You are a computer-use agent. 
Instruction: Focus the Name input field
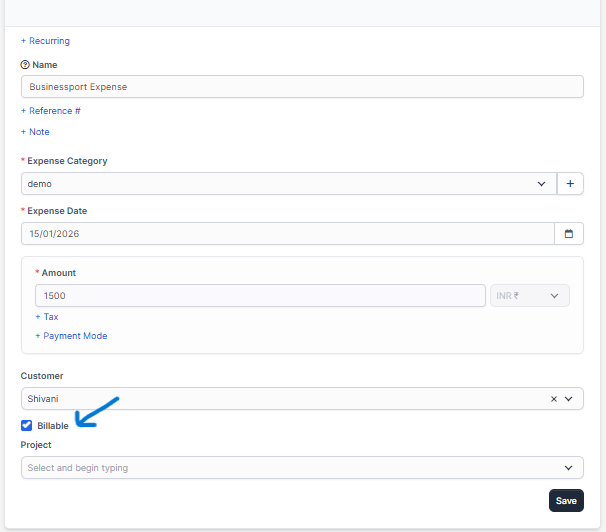[300, 87]
